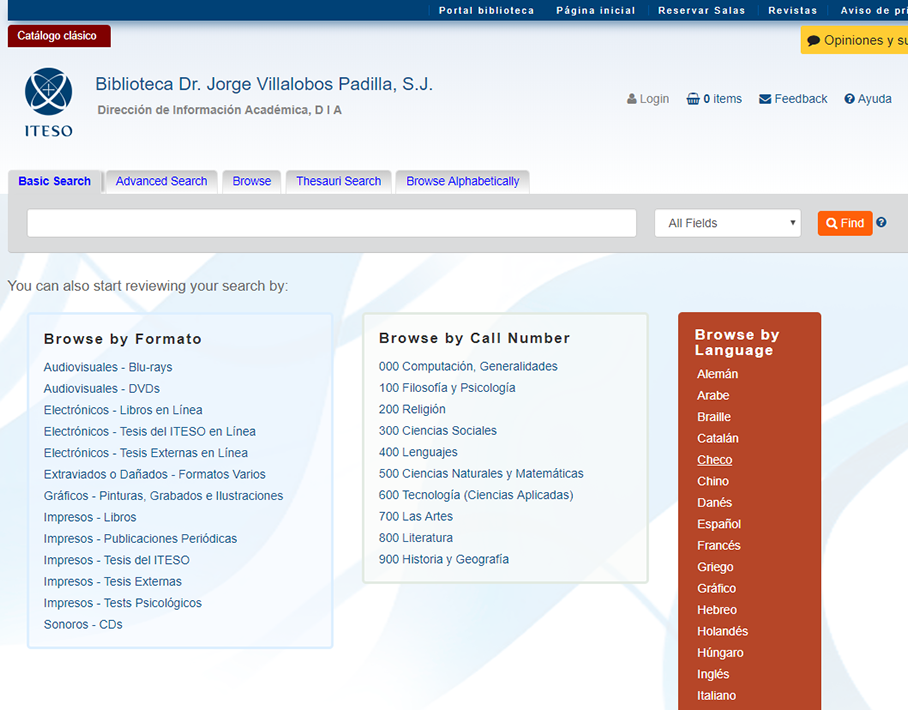The height and width of the screenshot is (710, 908).
Task: Browse Impresos - Libros
Action: (90, 517)
